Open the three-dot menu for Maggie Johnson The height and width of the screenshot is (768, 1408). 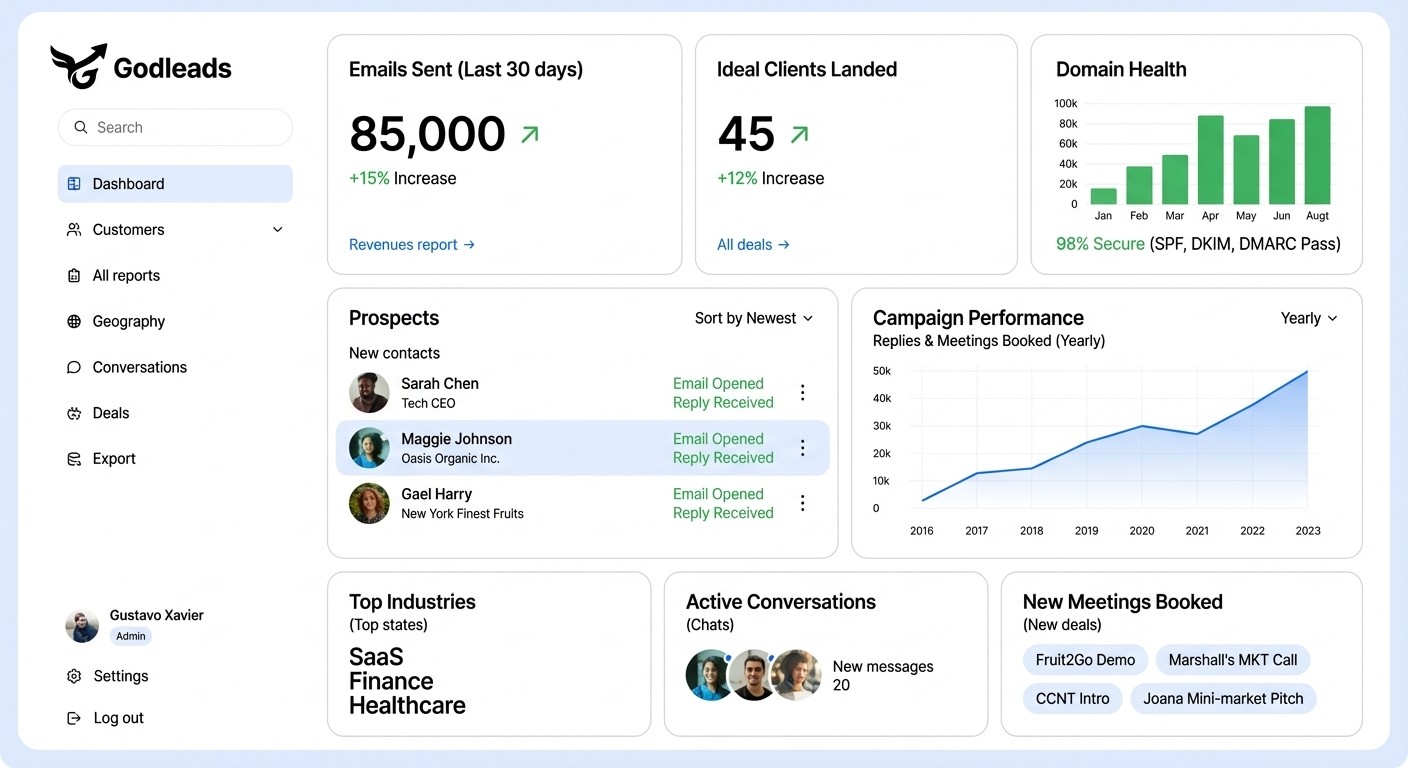point(802,447)
